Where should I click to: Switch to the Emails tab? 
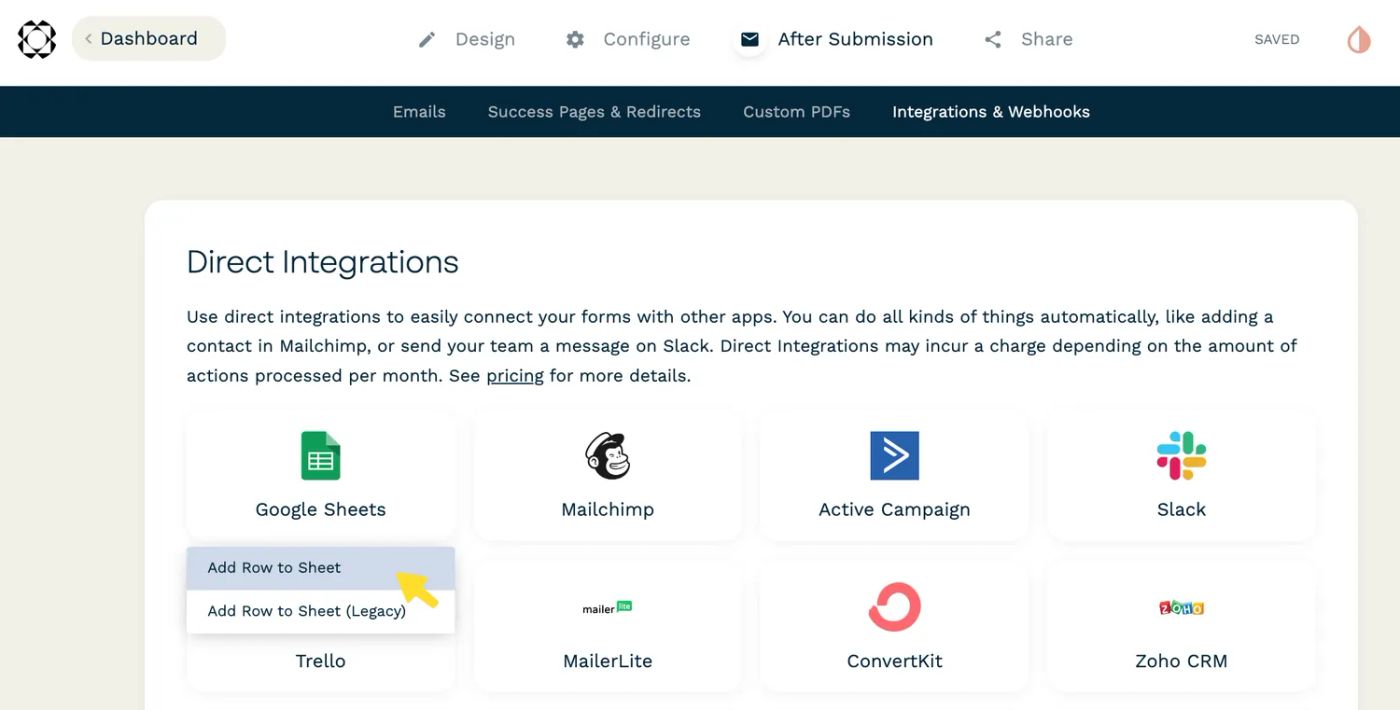pyautogui.click(x=419, y=112)
